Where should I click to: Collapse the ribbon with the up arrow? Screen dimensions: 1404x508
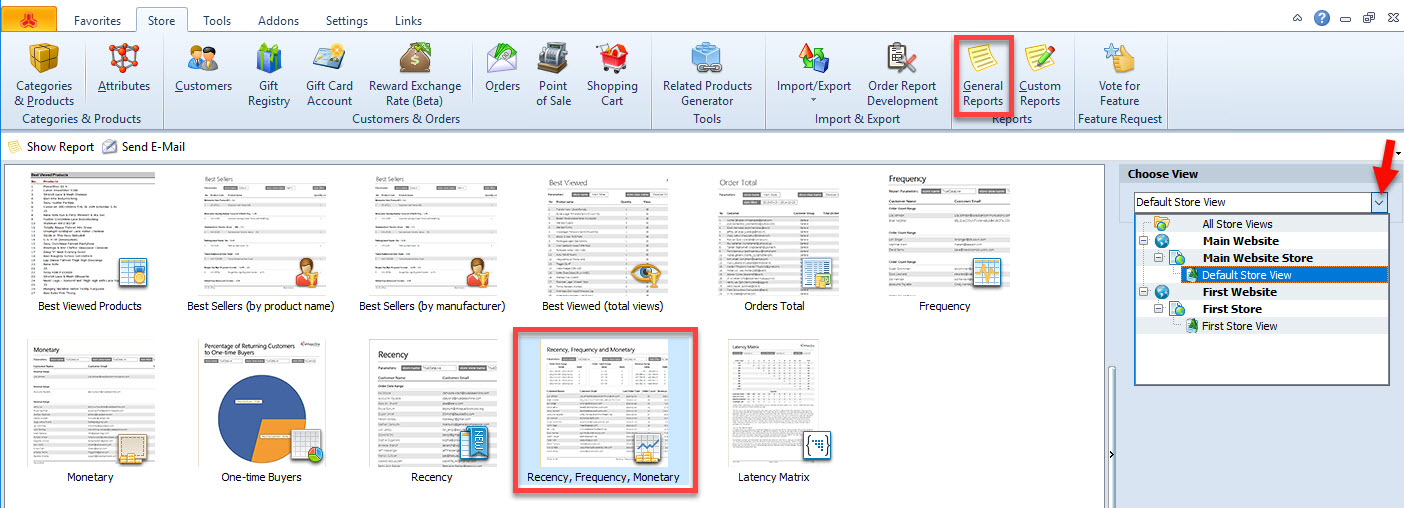click(1298, 18)
